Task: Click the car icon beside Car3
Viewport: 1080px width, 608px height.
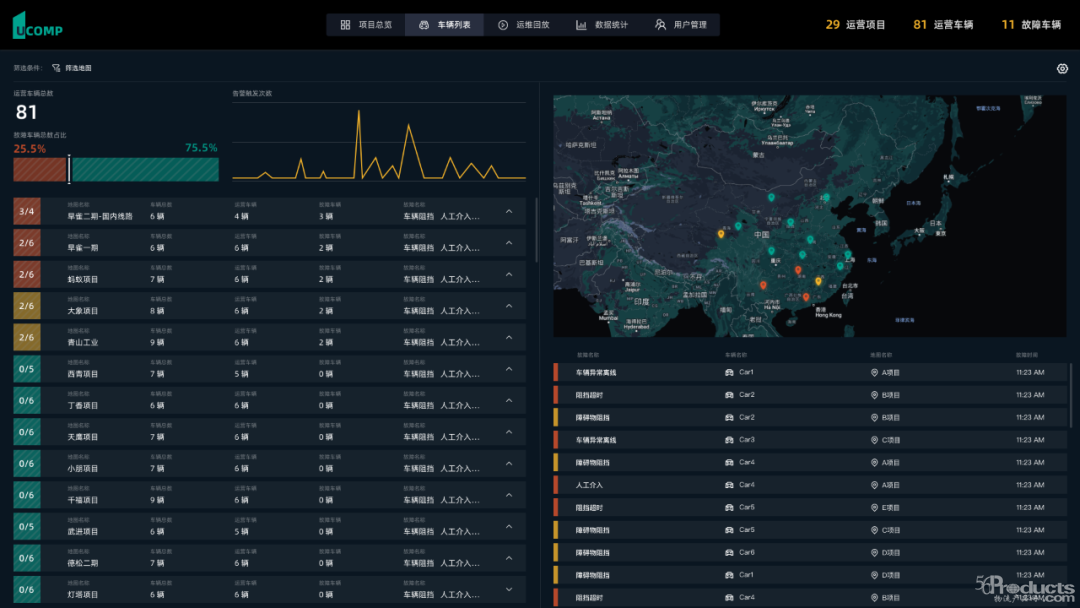Action: (x=729, y=440)
